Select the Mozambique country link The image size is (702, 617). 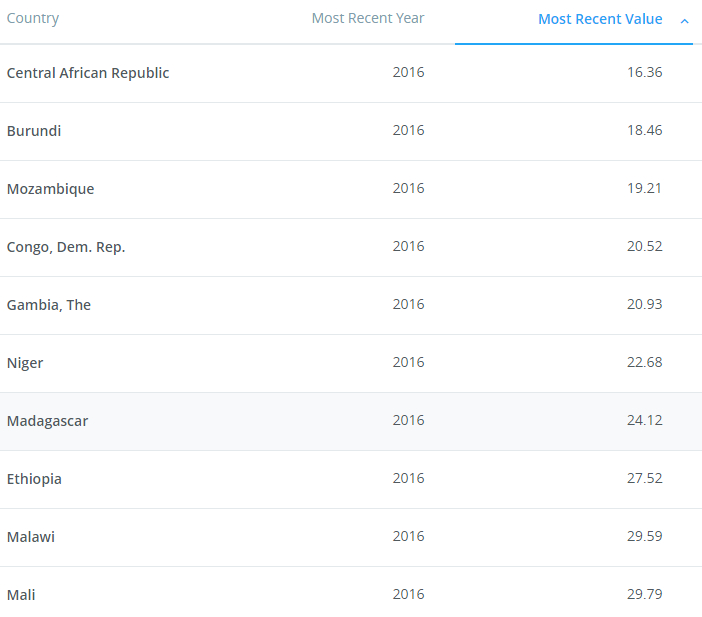point(50,189)
